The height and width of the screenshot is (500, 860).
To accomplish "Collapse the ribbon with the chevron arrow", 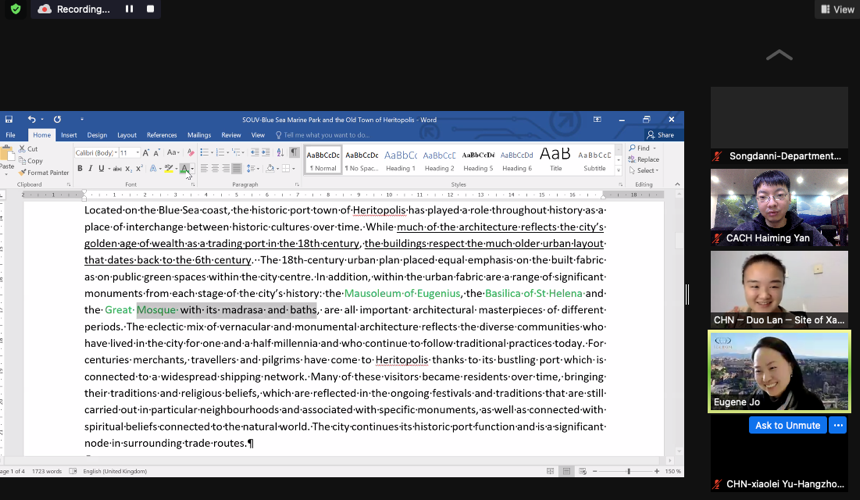I will point(677,184).
